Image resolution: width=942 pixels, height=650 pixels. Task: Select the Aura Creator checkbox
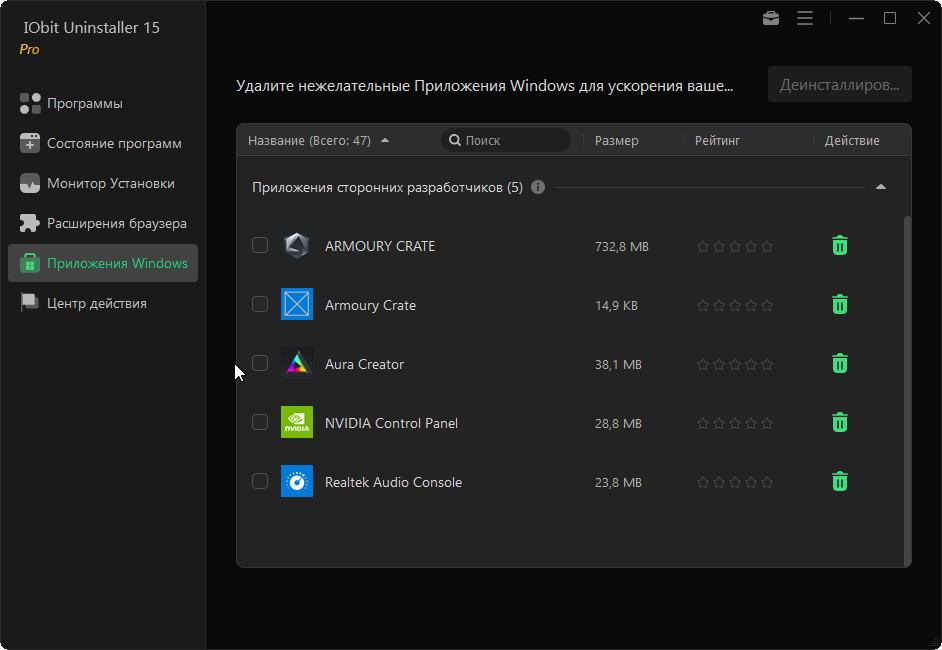coord(260,363)
